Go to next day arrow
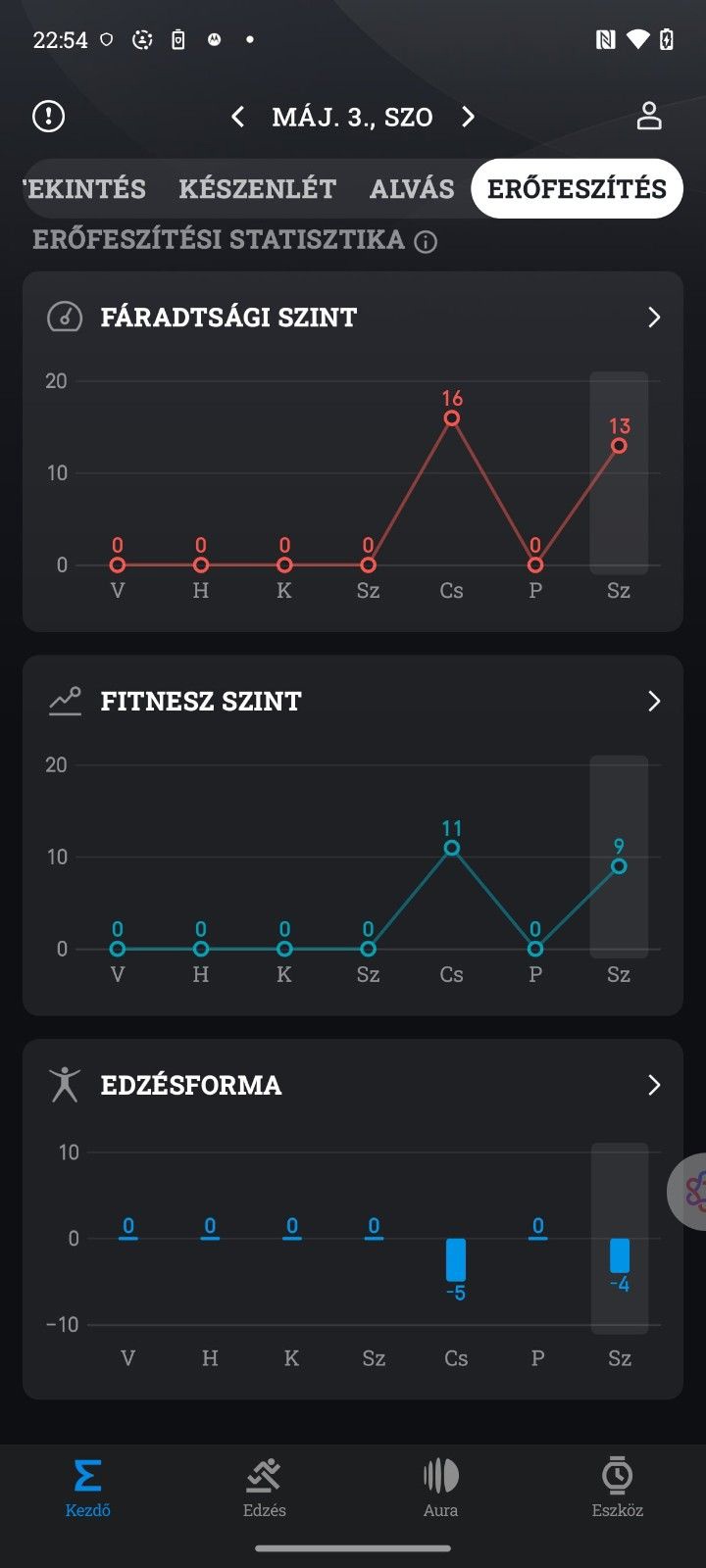Viewport: 706px width, 1568px height. pyautogui.click(x=468, y=118)
